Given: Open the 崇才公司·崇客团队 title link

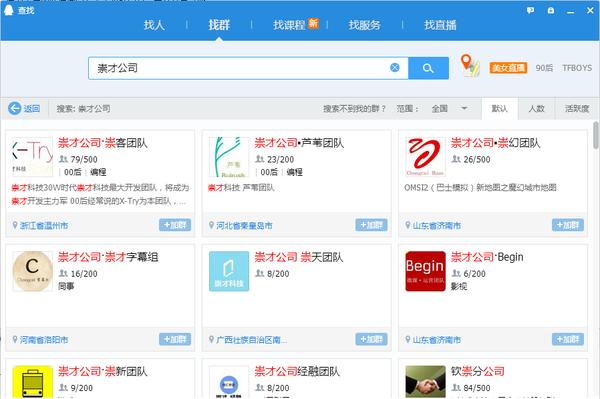Looking at the screenshot, I should tap(103, 143).
